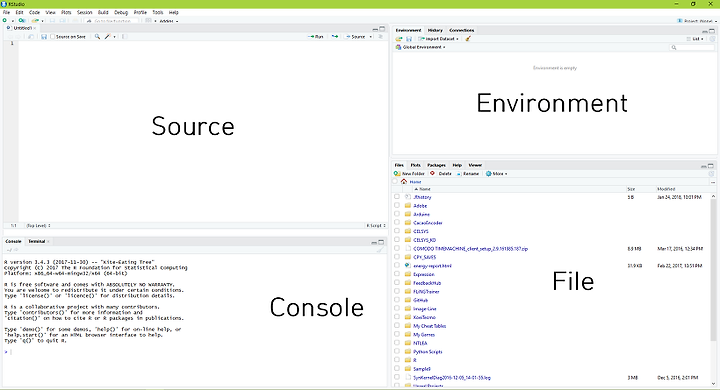Open the Addins dropdown
The image size is (720, 390).
[x=169, y=21]
